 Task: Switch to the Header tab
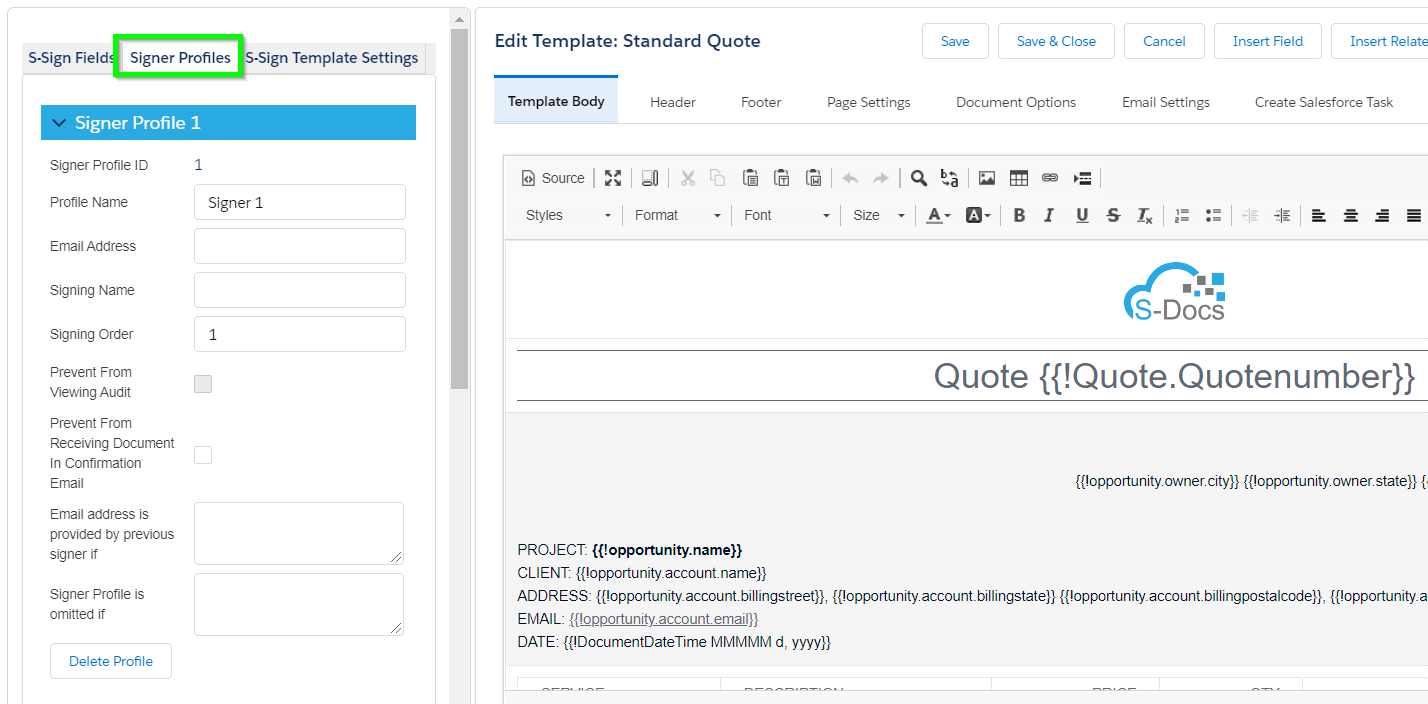673,102
